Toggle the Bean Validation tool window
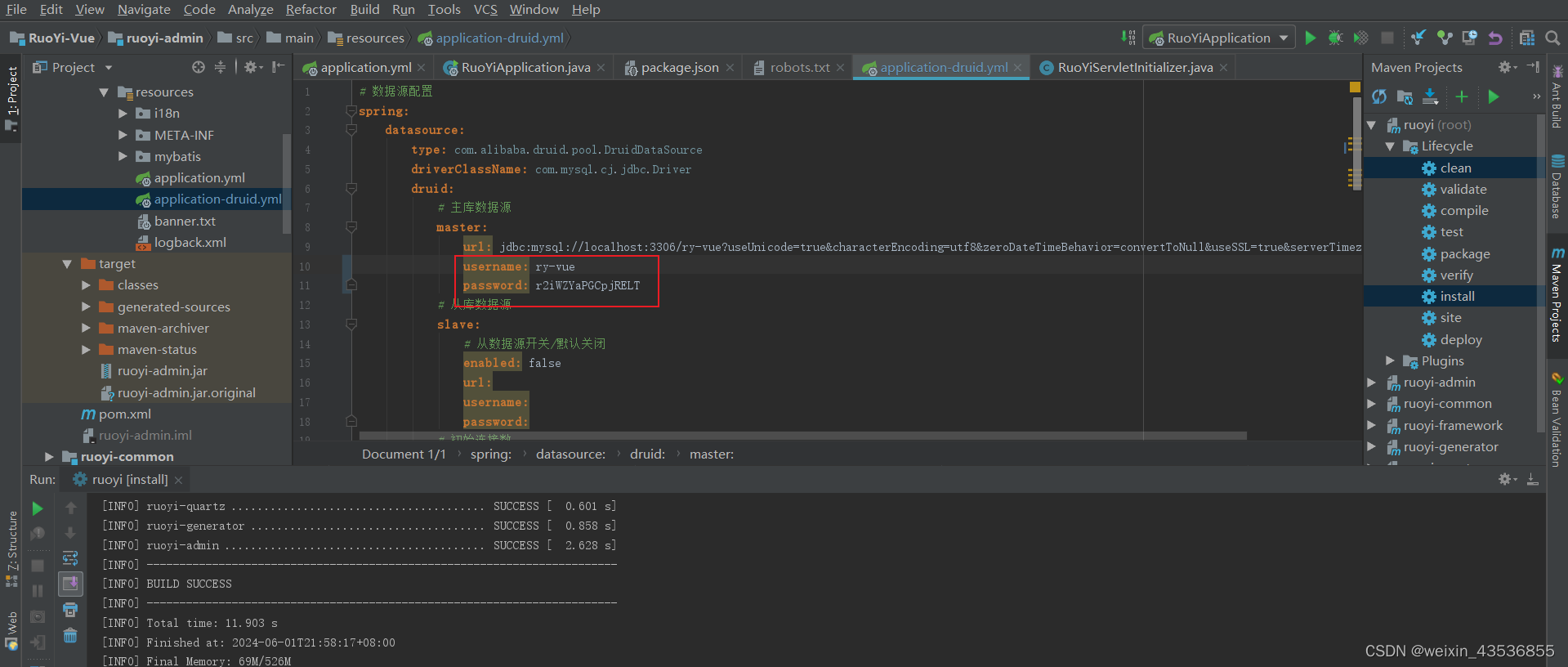The image size is (1568, 667). (1557, 420)
